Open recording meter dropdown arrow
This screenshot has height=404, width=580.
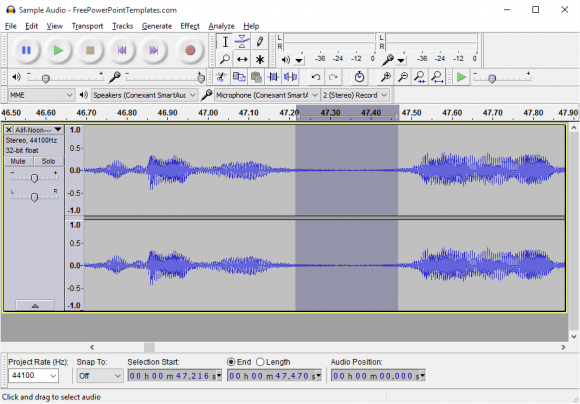click(x=401, y=60)
